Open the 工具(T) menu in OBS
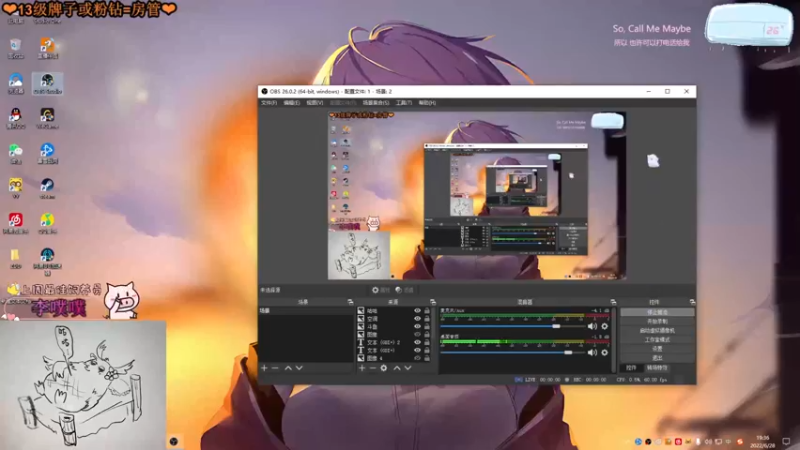The height and width of the screenshot is (450, 800). click(404, 103)
